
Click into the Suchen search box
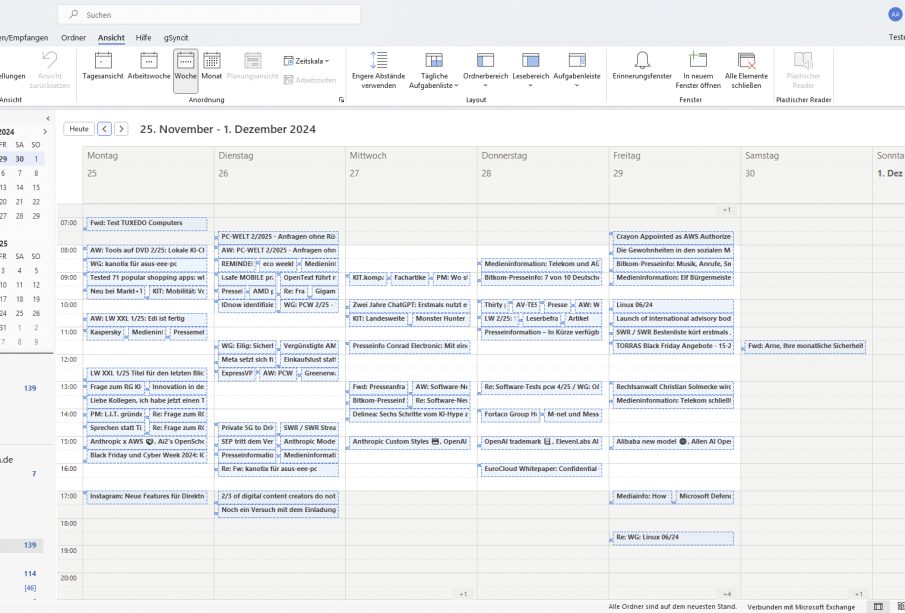click(209, 14)
